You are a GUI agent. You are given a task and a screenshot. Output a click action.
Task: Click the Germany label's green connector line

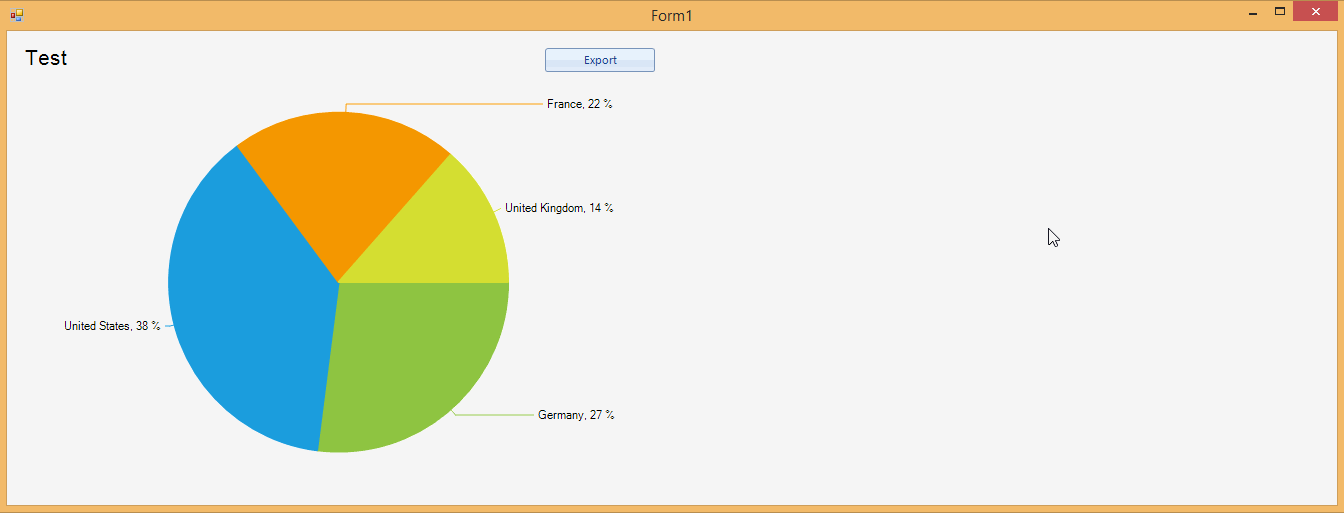(x=494, y=415)
